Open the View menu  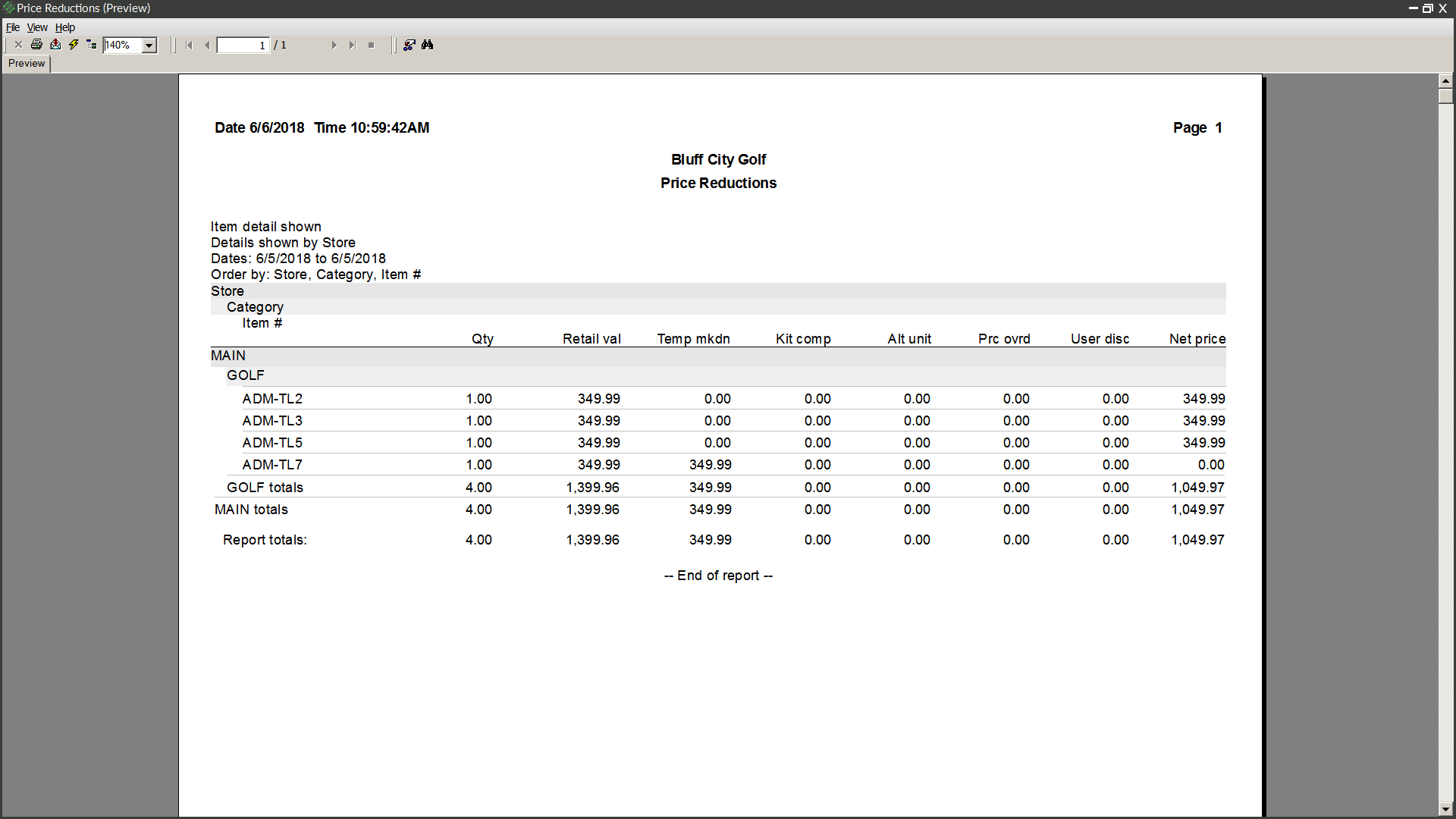(37, 27)
